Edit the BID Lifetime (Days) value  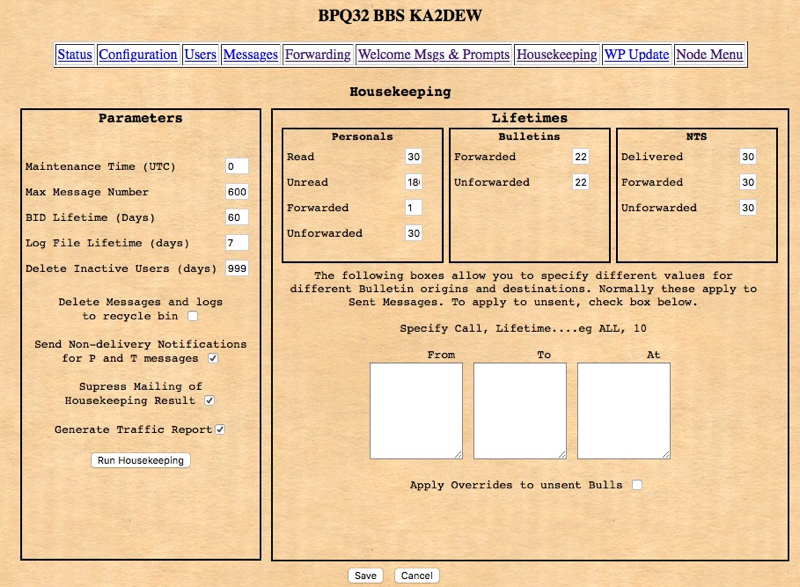237,217
